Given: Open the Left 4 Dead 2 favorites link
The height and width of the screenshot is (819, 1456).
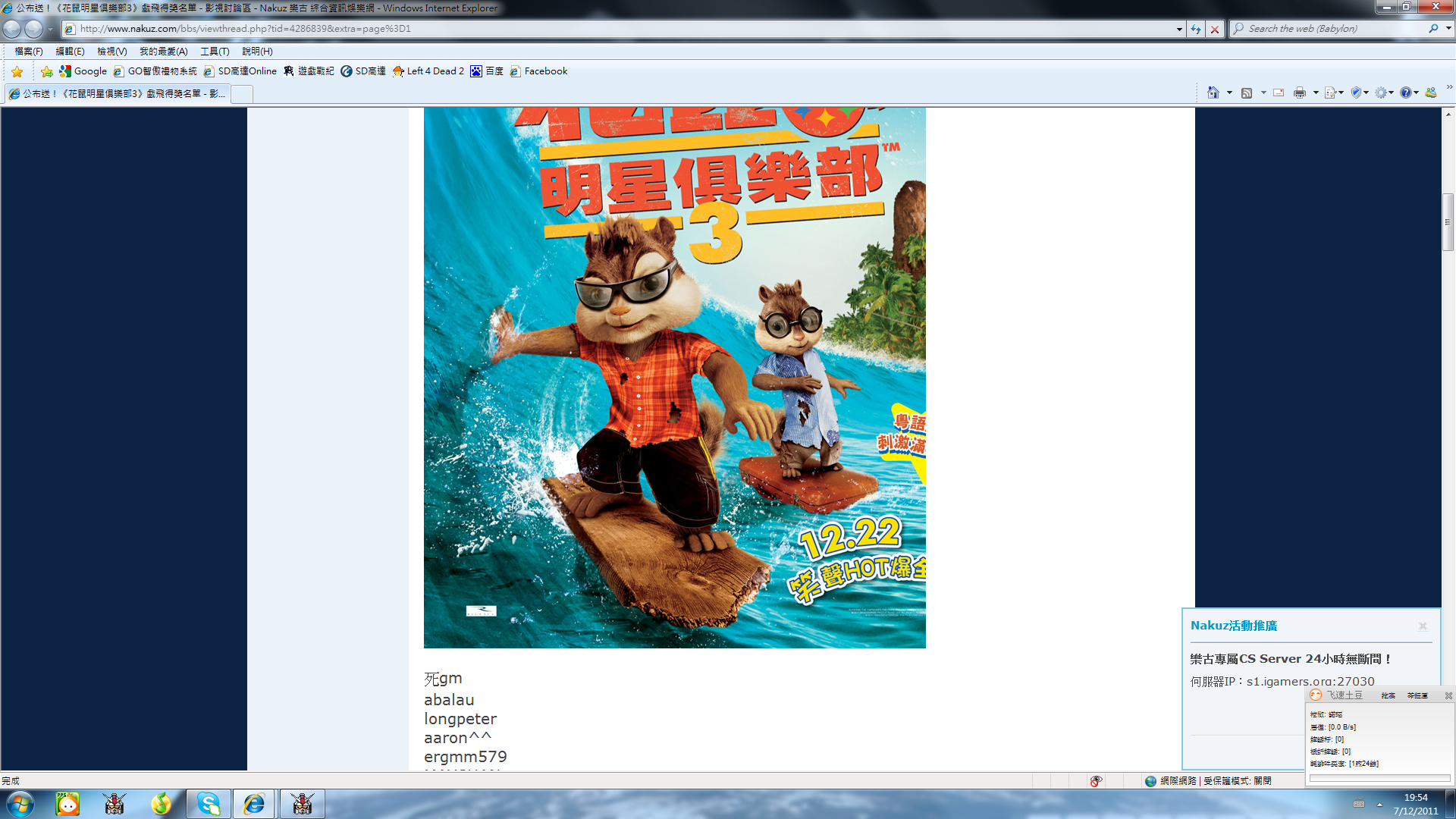Looking at the screenshot, I should coord(428,71).
